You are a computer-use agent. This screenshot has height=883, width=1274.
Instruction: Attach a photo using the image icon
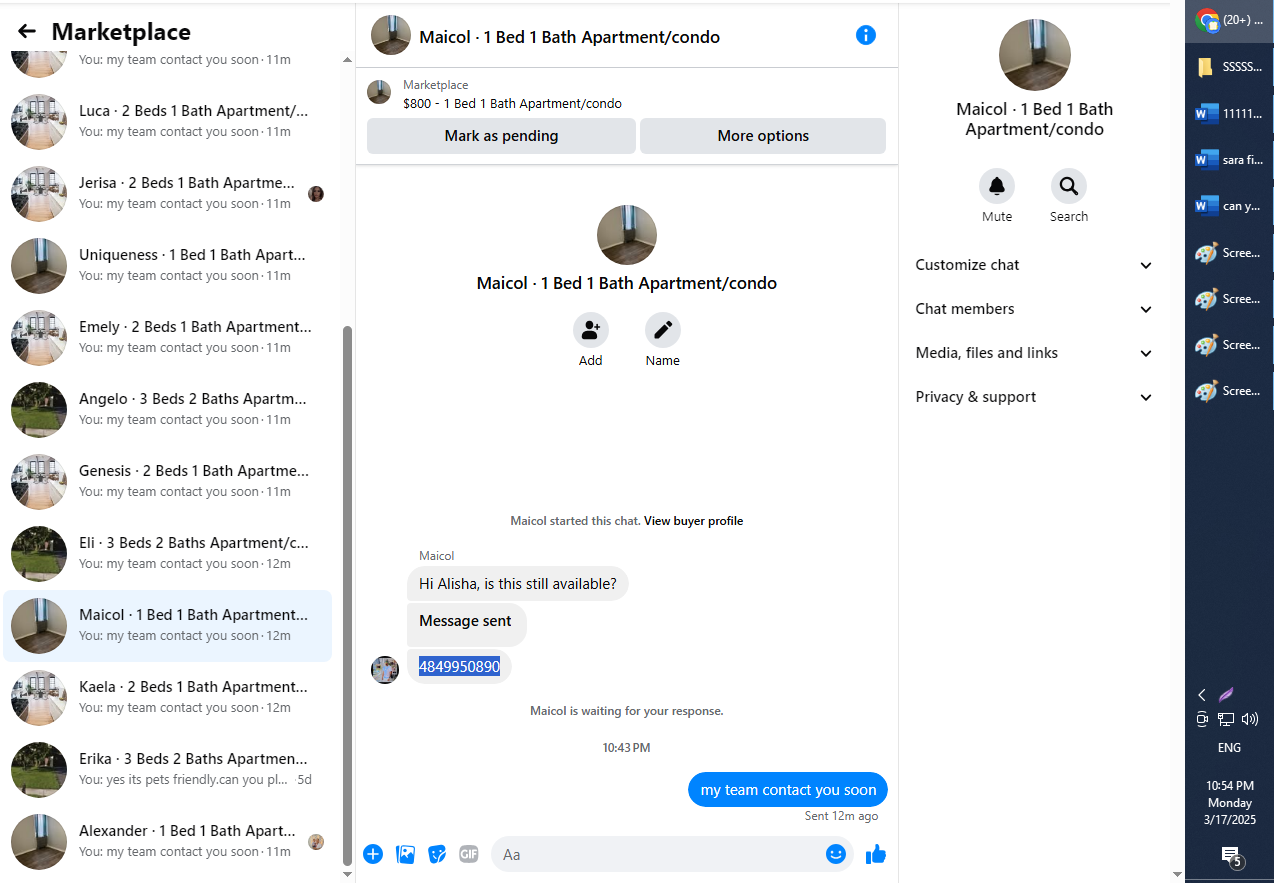(405, 854)
